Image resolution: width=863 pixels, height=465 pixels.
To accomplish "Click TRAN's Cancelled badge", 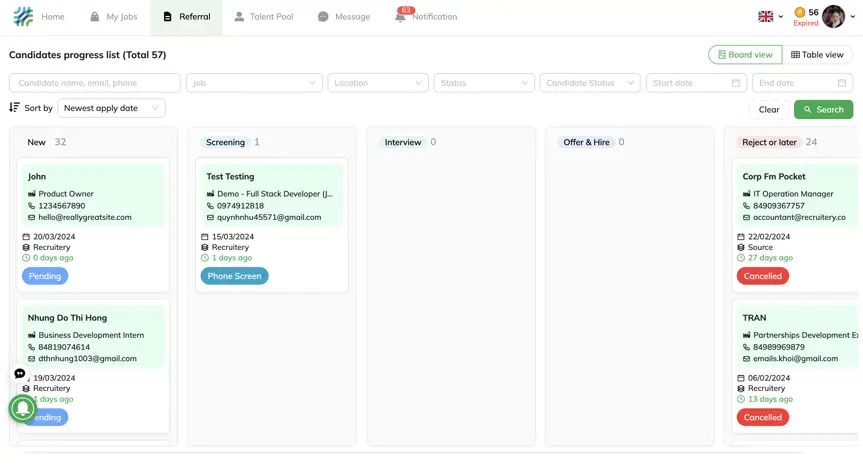I will pyautogui.click(x=763, y=418).
